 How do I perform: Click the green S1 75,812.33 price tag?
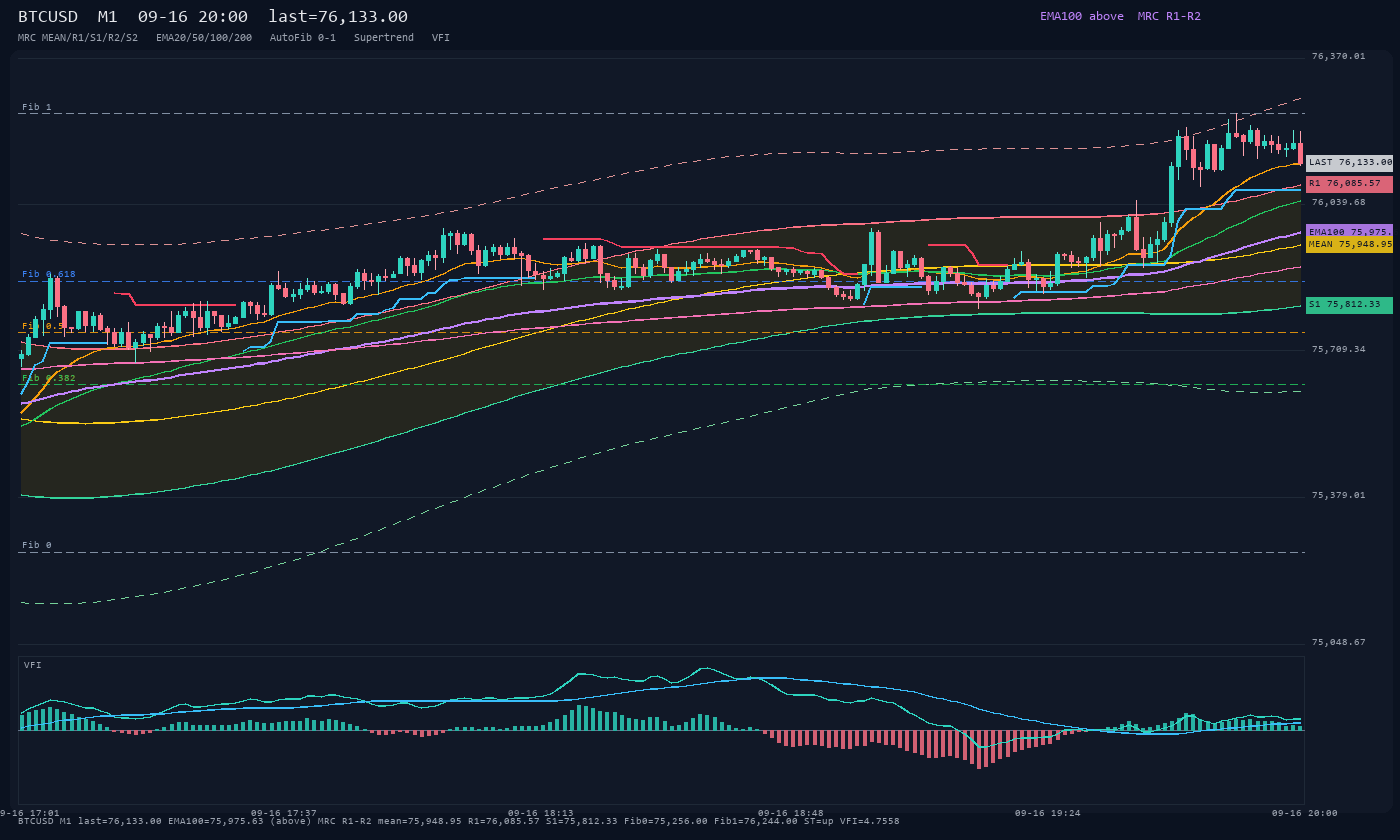1349,305
